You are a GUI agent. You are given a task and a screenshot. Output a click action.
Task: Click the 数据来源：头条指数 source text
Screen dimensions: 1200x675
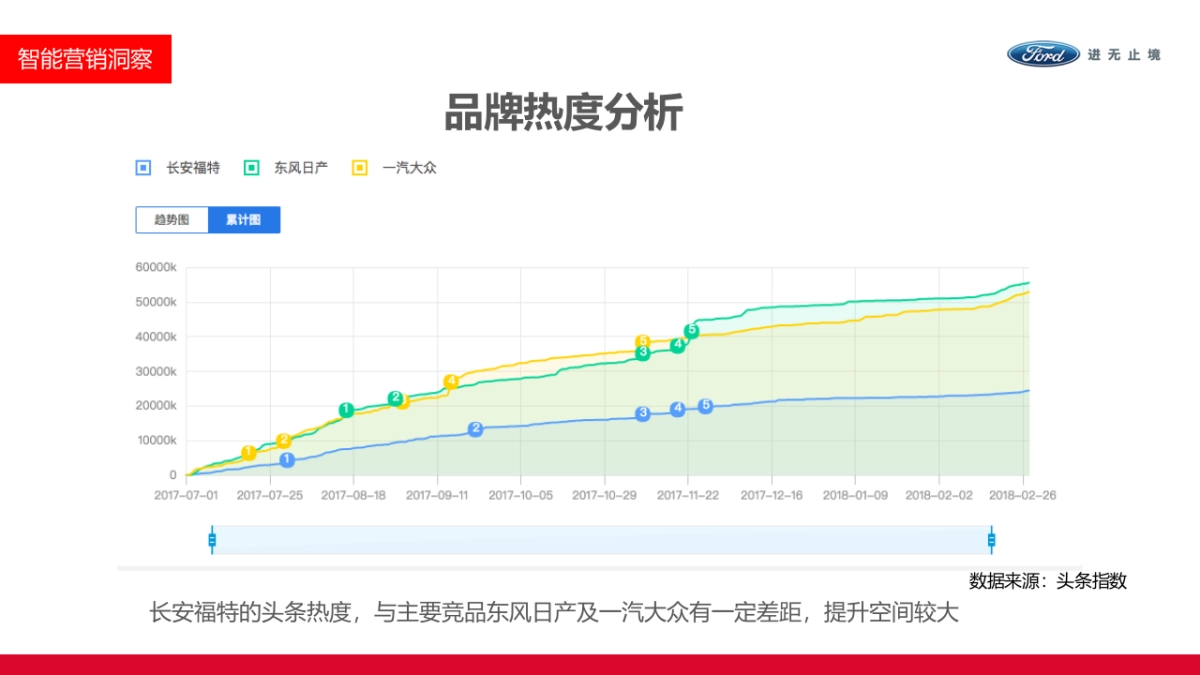pyautogui.click(x=1048, y=580)
